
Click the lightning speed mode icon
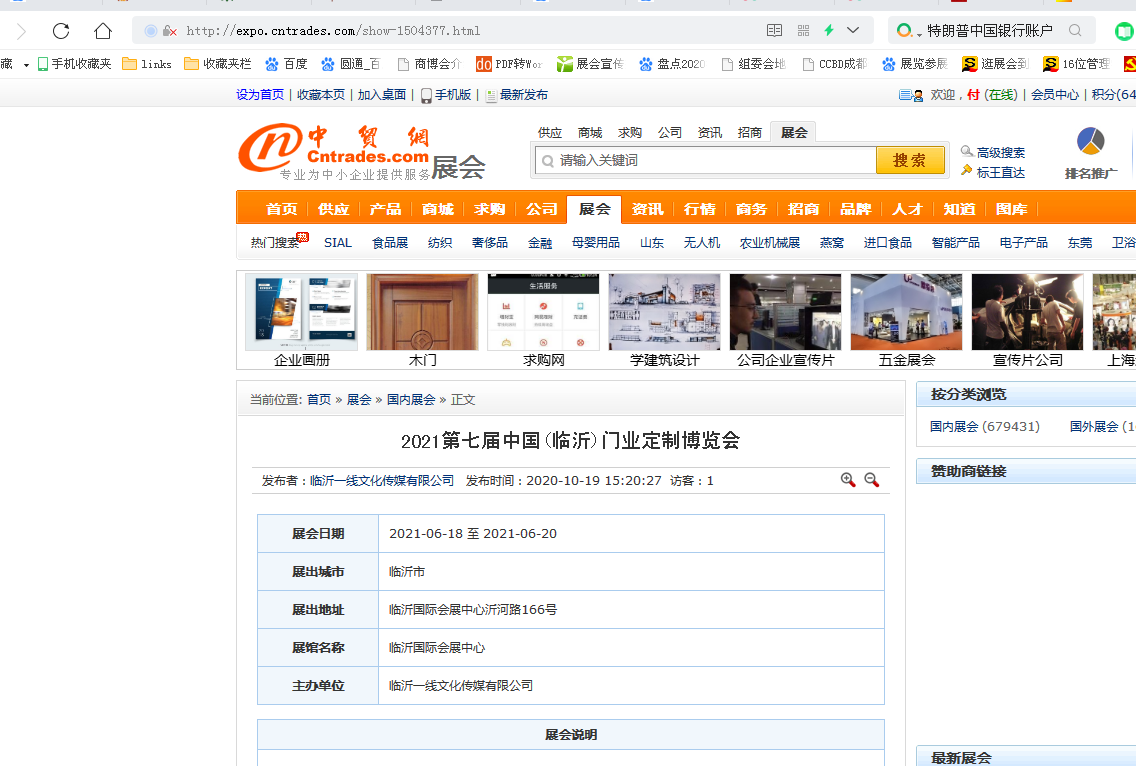point(828,31)
